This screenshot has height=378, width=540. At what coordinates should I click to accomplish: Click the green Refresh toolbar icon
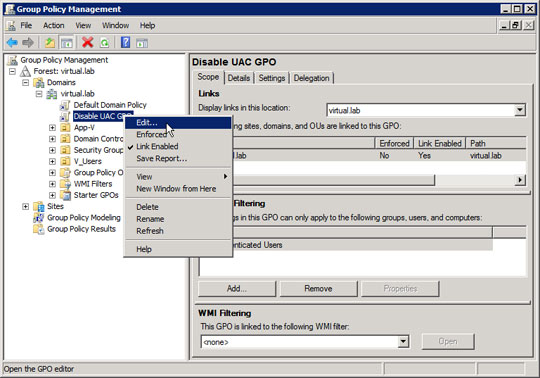[x=104, y=43]
